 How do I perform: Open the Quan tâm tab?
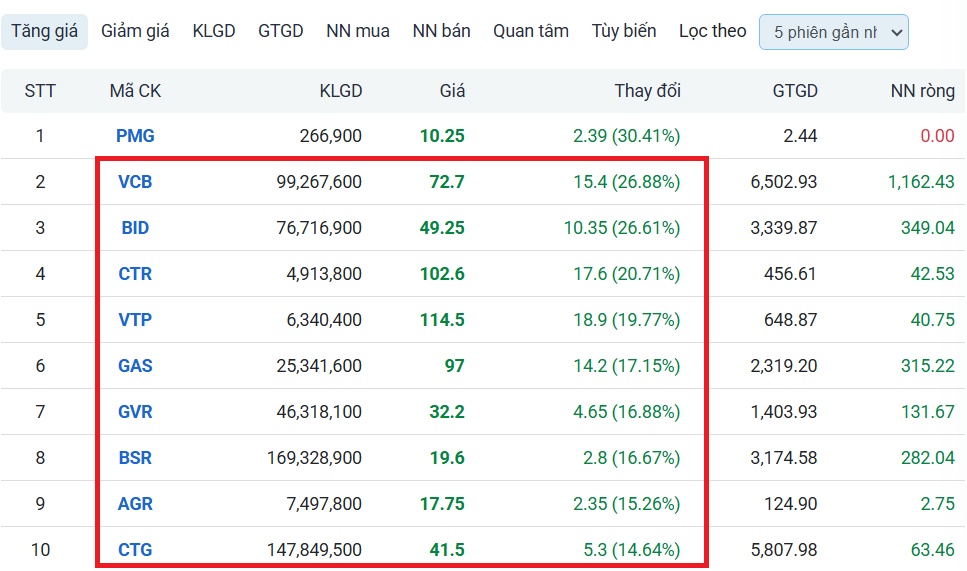pyautogui.click(x=530, y=31)
